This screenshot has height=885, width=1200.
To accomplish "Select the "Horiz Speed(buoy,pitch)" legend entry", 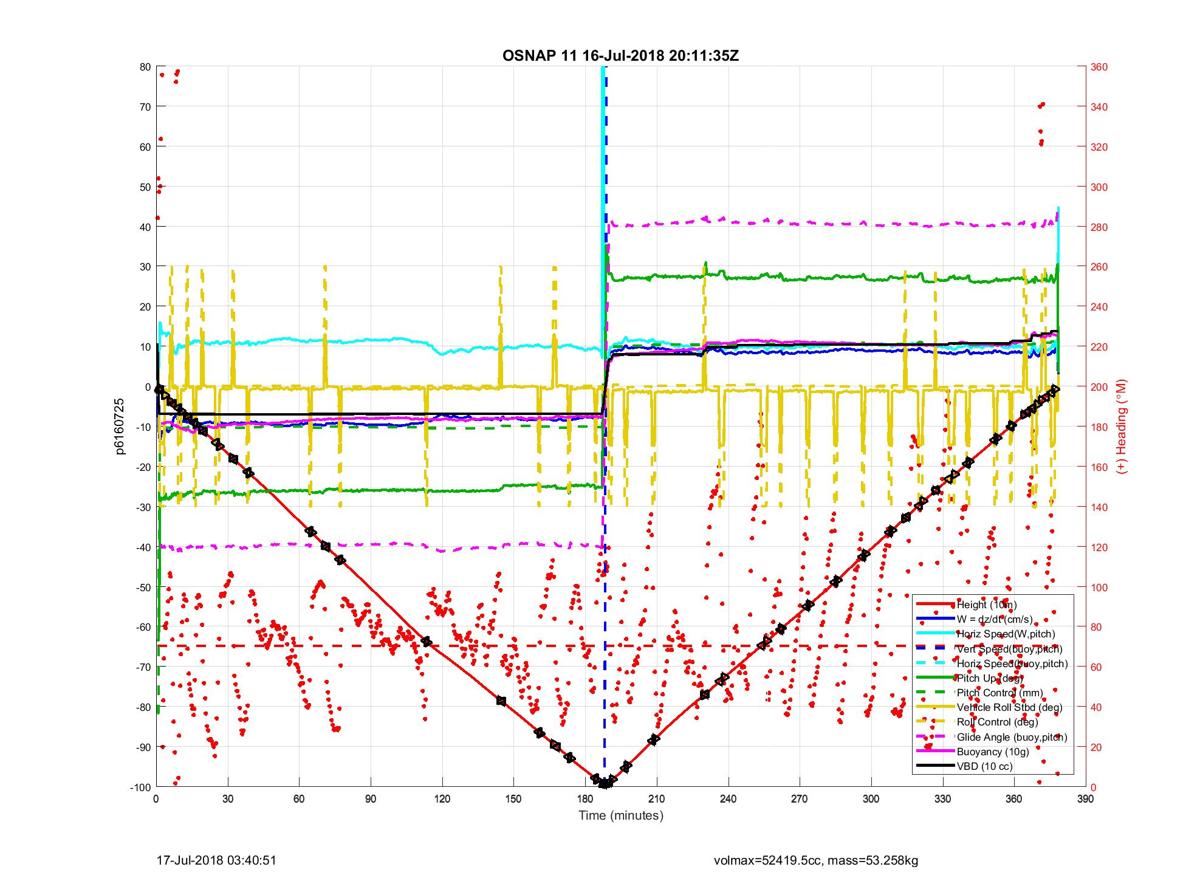I will [1012, 663].
